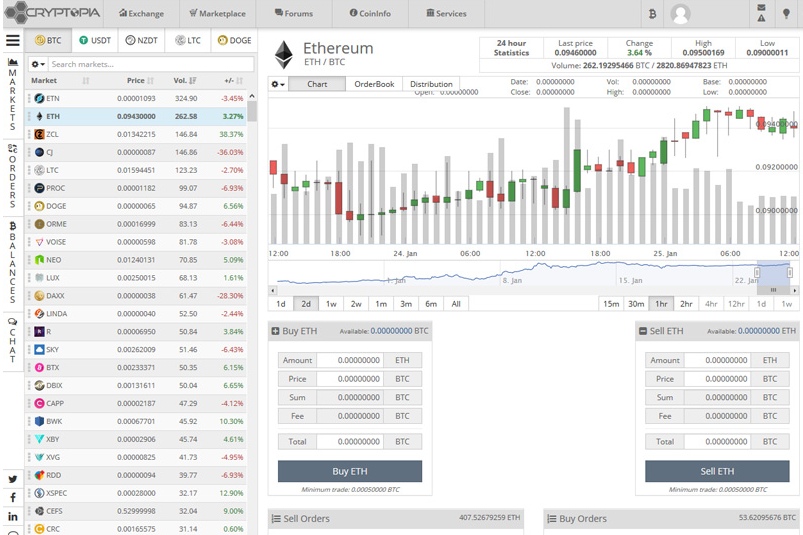Open the Marketplace menu
The height and width of the screenshot is (535, 803).
(217, 13)
